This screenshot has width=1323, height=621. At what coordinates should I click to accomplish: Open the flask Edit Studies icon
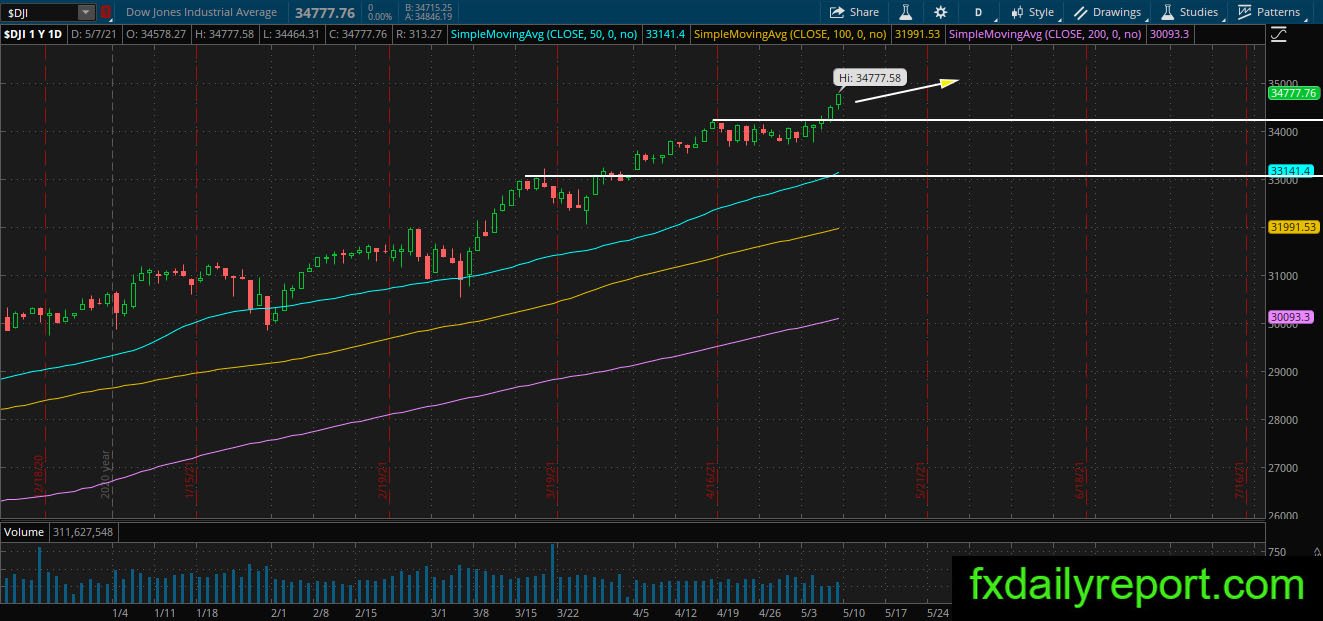[x=906, y=12]
